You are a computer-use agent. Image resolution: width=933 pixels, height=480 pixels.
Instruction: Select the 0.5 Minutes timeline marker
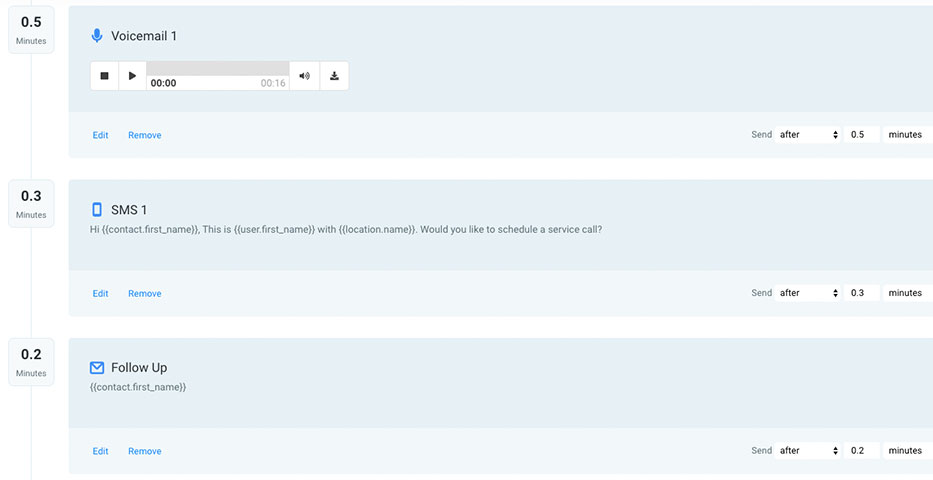point(31,30)
